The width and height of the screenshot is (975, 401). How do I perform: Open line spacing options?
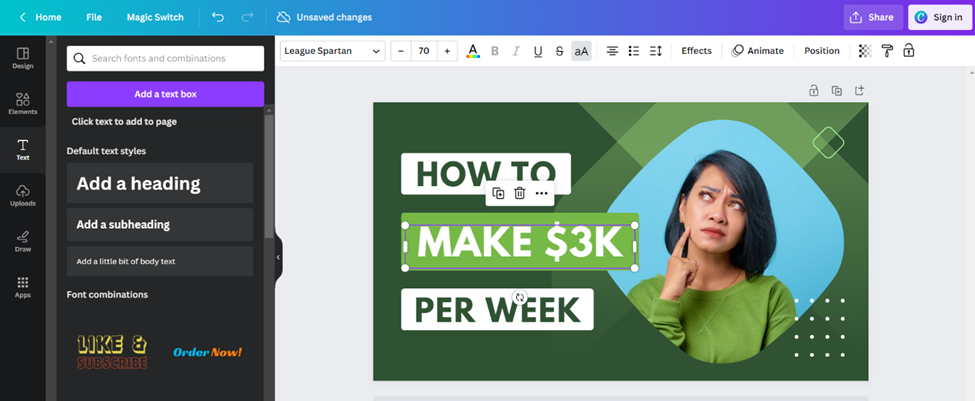655,51
